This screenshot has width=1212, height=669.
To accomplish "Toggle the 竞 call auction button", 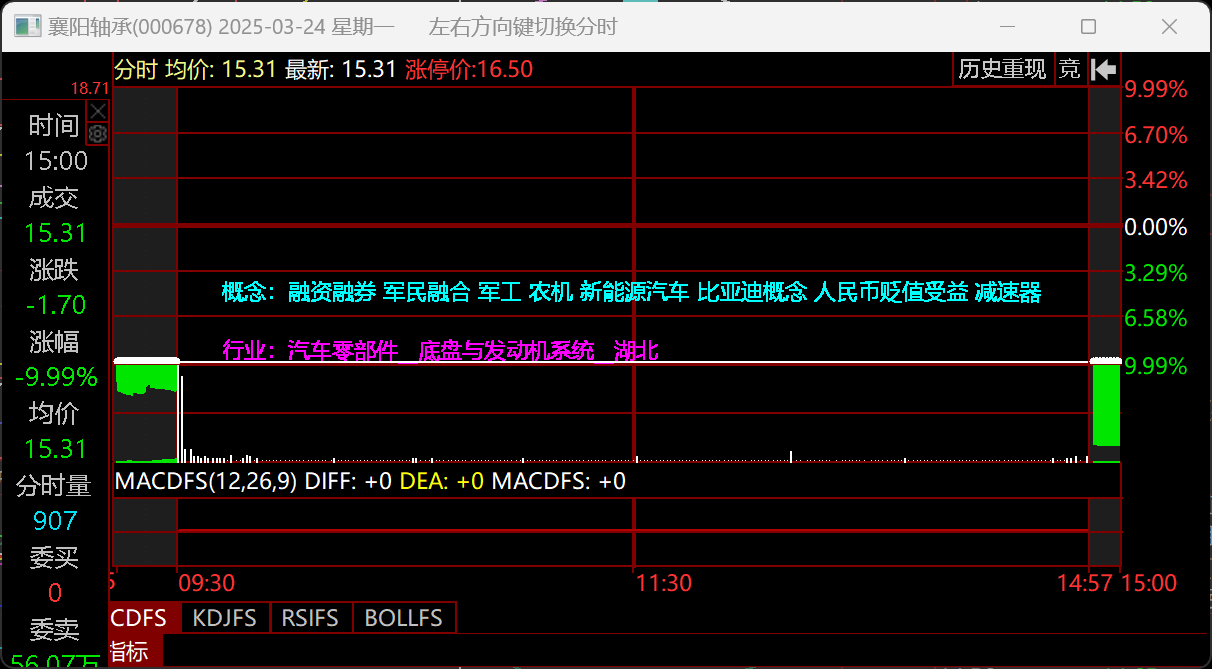I will 1070,69.
